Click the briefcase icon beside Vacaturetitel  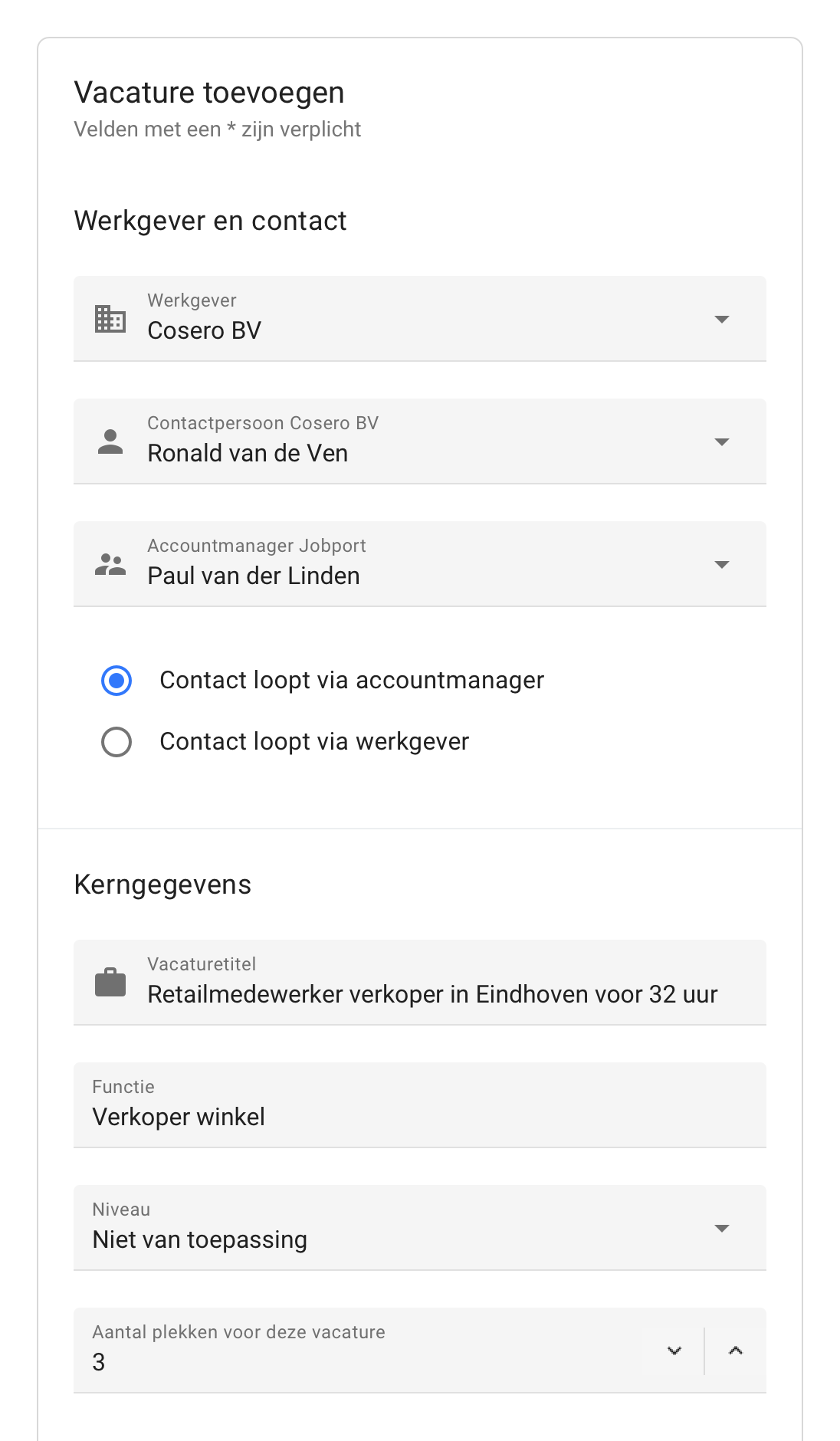pos(110,983)
